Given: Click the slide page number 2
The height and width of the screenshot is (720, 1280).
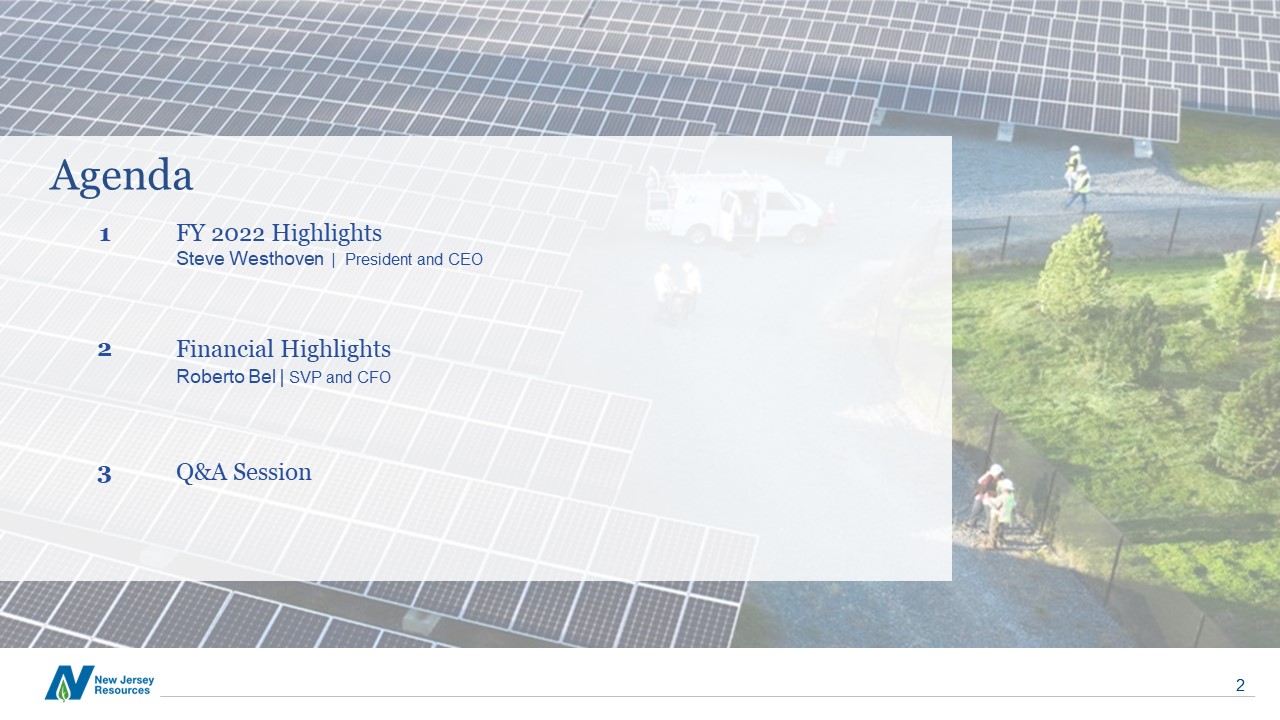Looking at the screenshot, I should 1240,685.
